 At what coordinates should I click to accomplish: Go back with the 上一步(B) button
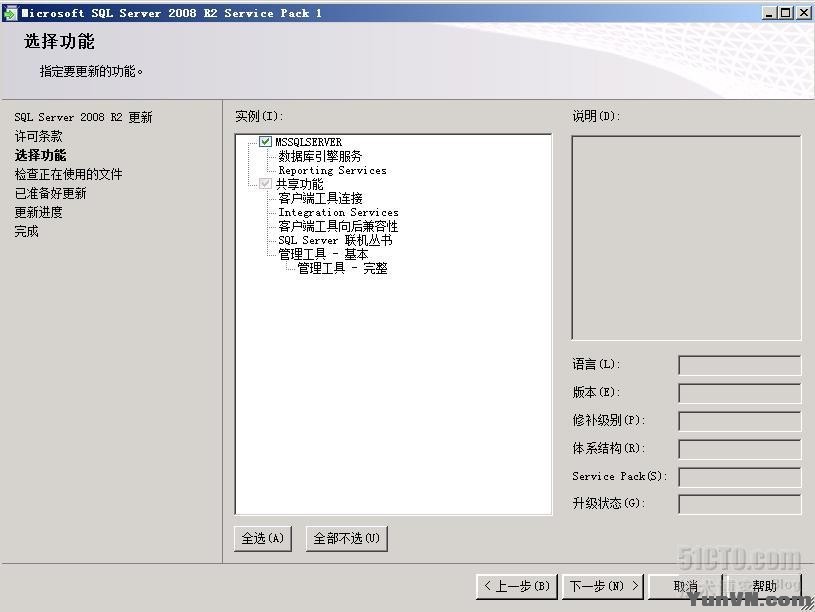[x=517, y=587]
